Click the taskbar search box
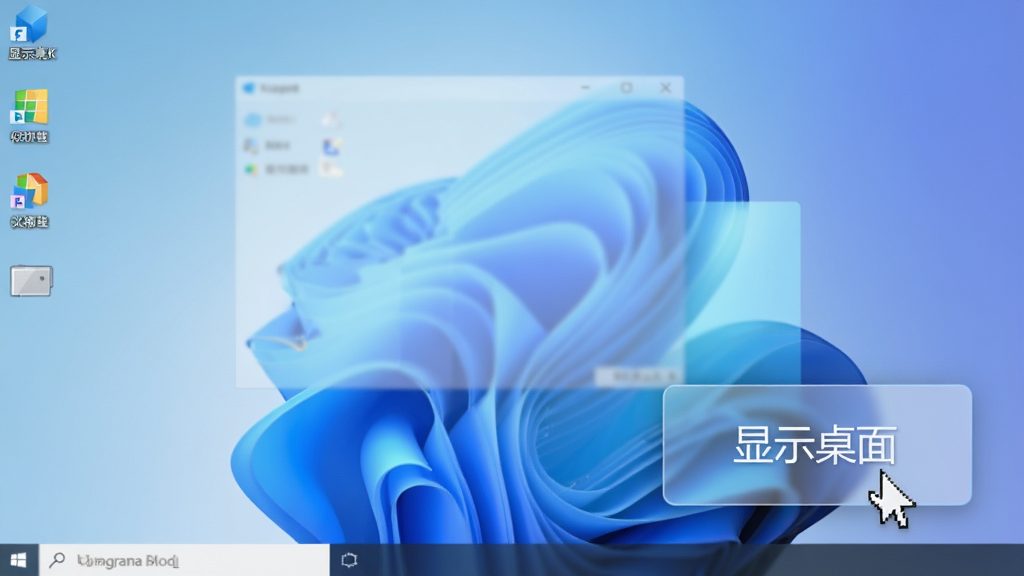This screenshot has height=576, width=1024. point(185,560)
